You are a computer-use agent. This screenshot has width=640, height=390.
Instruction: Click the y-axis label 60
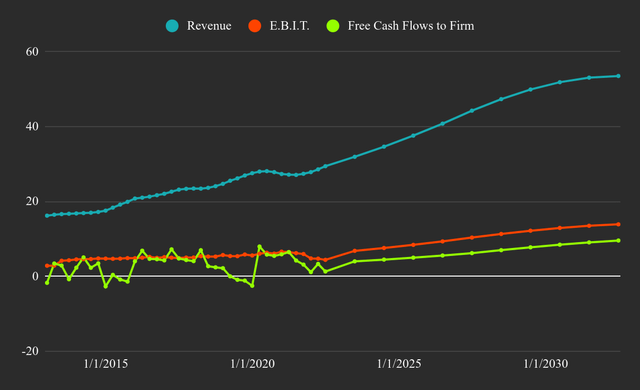pos(32,52)
